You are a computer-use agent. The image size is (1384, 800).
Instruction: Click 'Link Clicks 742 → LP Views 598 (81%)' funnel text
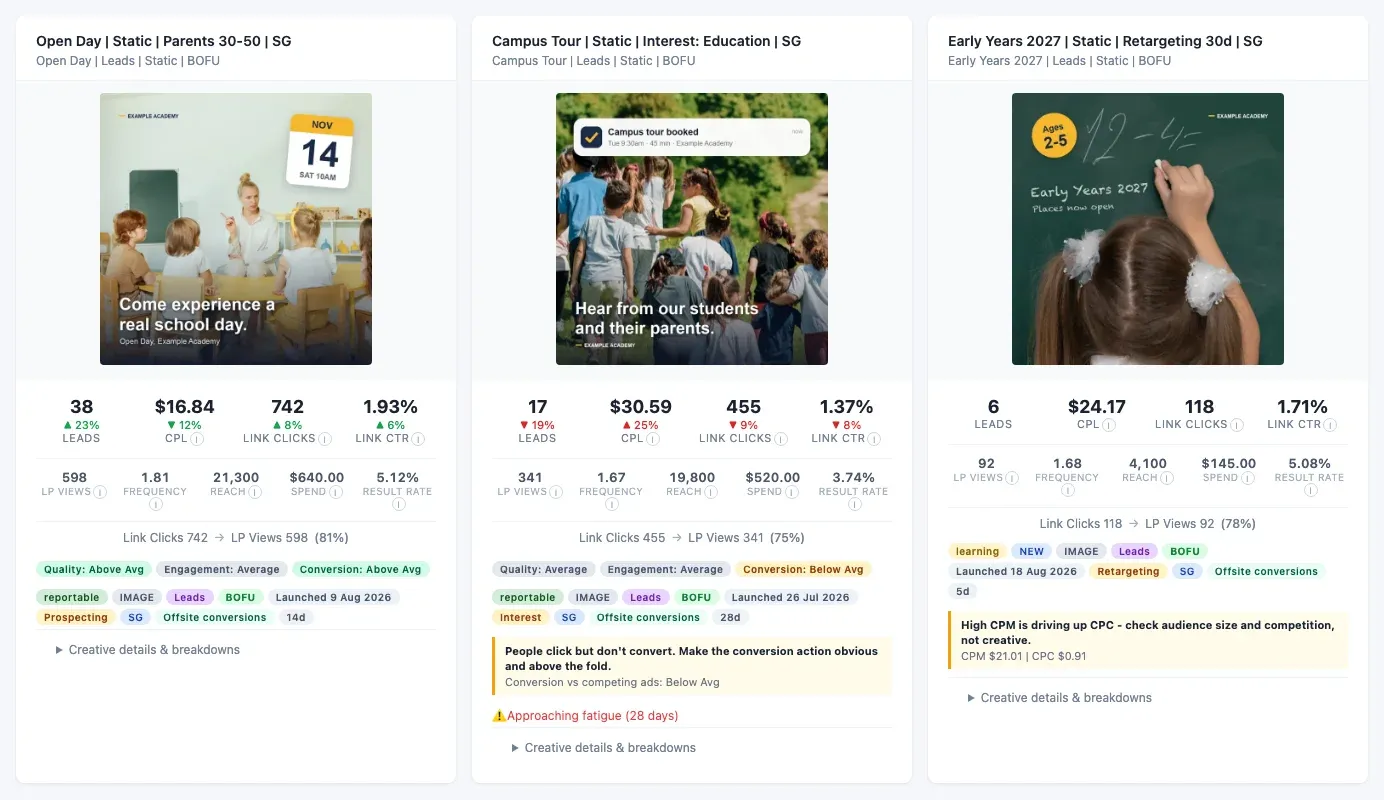pos(236,537)
